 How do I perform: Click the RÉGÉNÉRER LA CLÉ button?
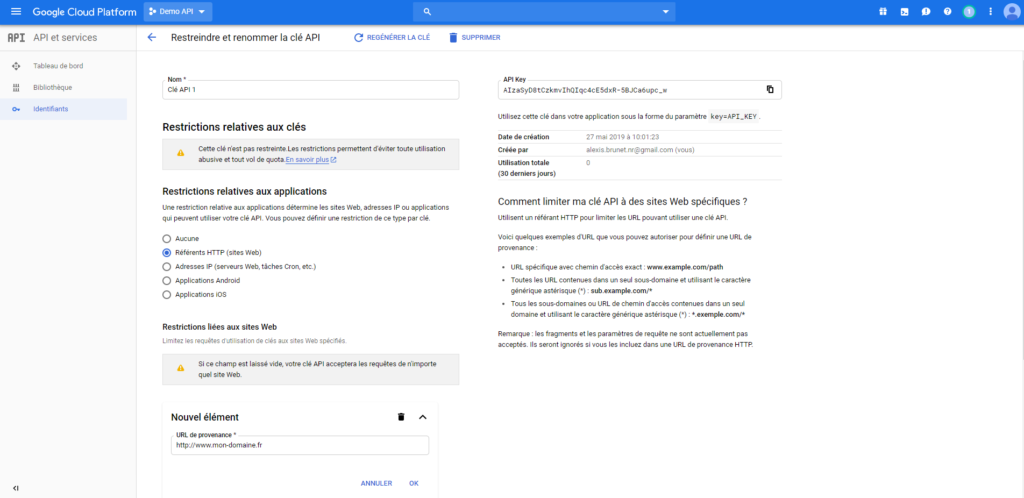392,37
